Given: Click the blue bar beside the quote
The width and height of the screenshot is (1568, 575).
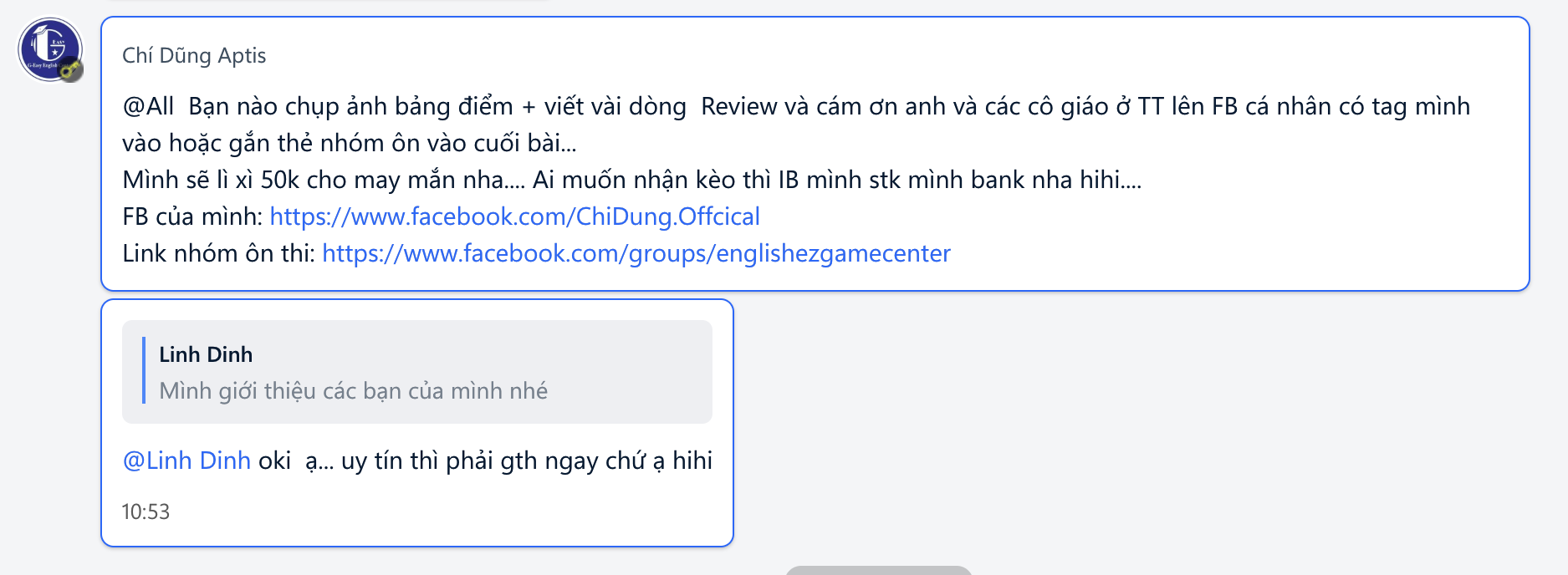Looking at the screenshot, I should pos(144,370).
